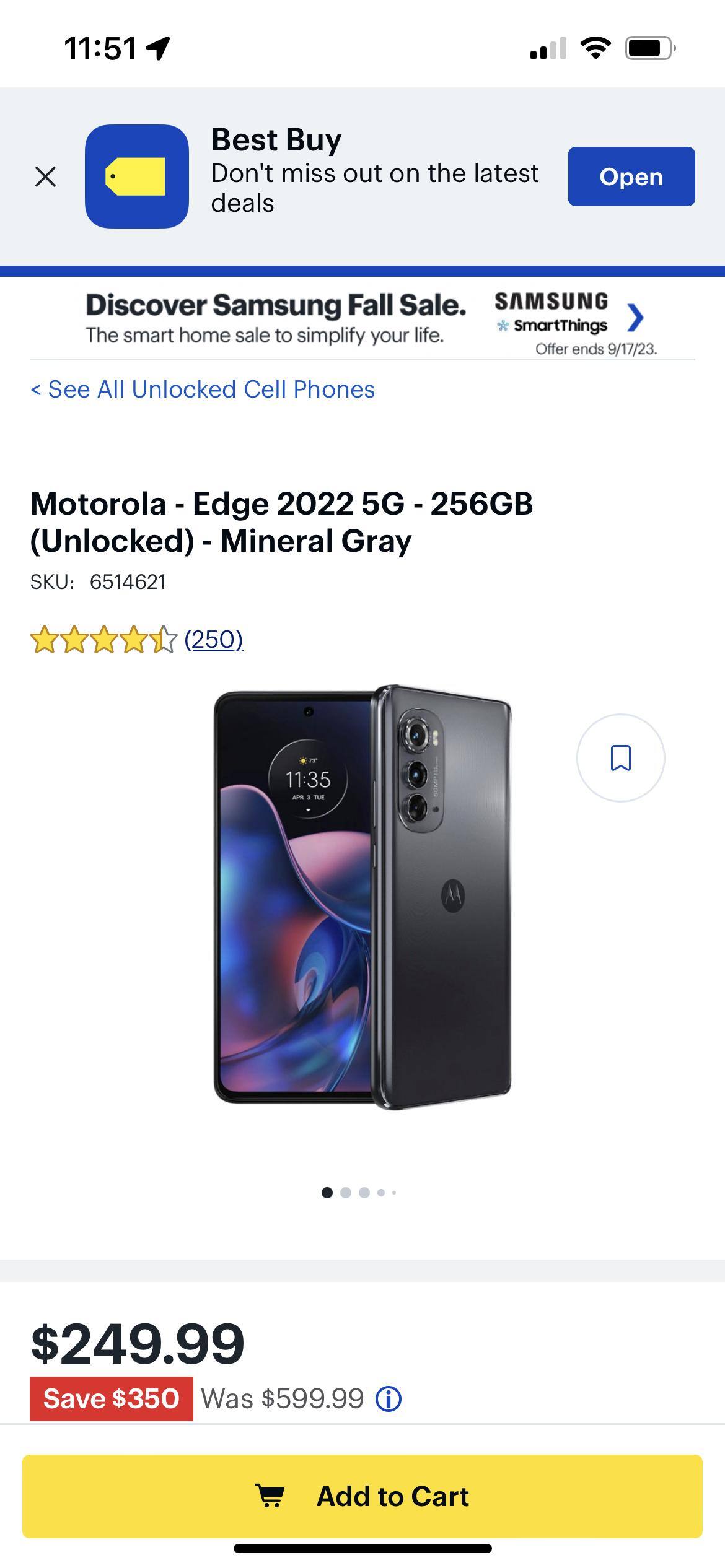Select the third image carousel dot

364,1193
